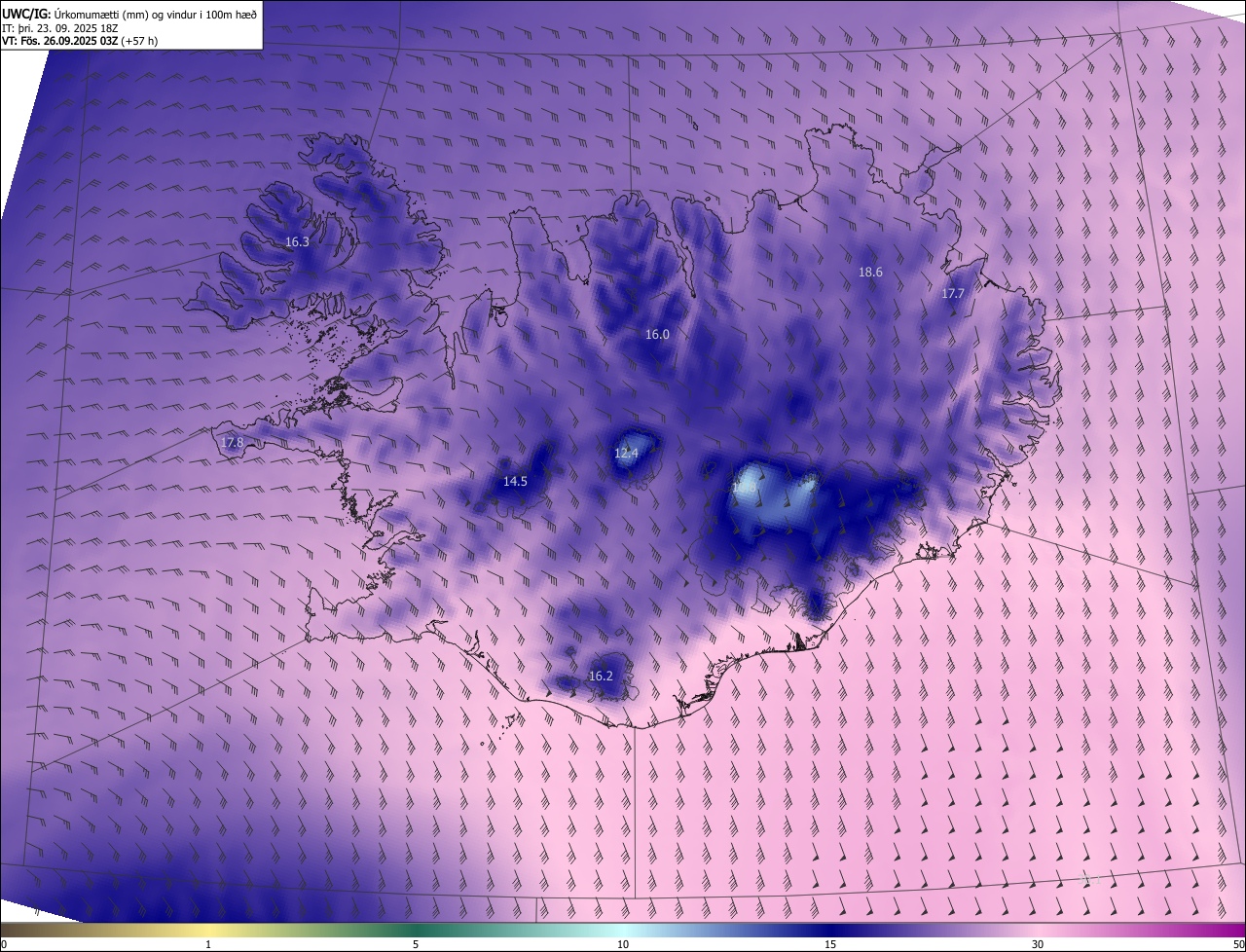1246x952 pixels.
Task: Click the colorbar tick label 1
Action: (x=208, y=945)
